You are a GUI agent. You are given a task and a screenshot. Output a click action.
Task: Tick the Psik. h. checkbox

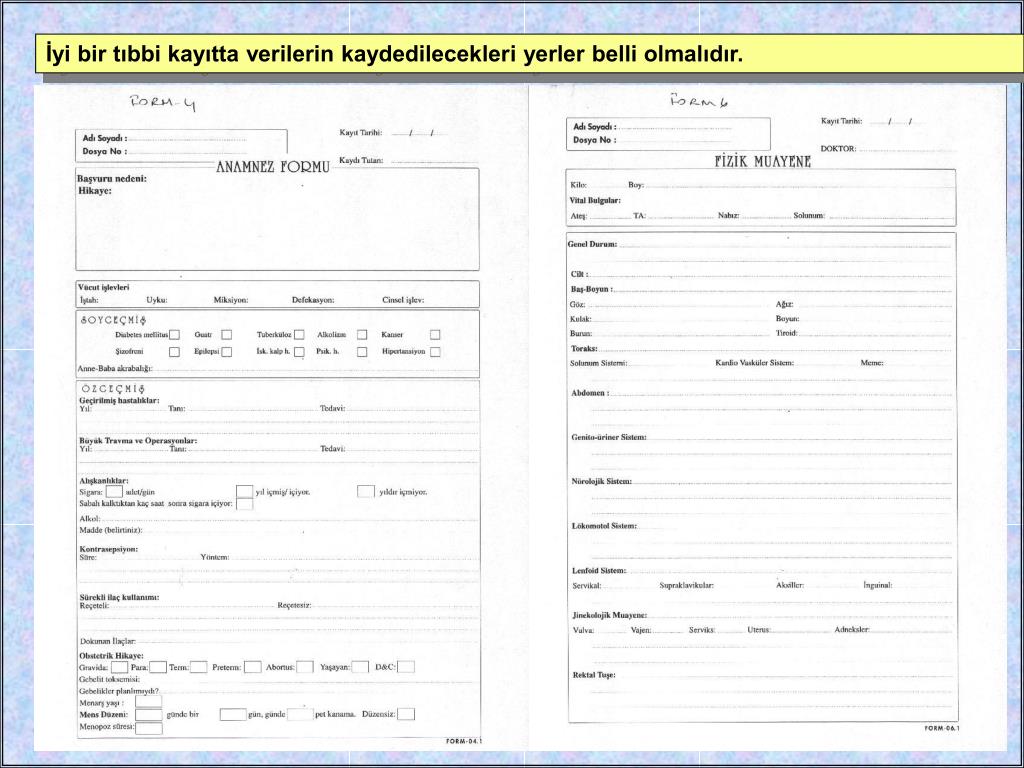point(362,352)
